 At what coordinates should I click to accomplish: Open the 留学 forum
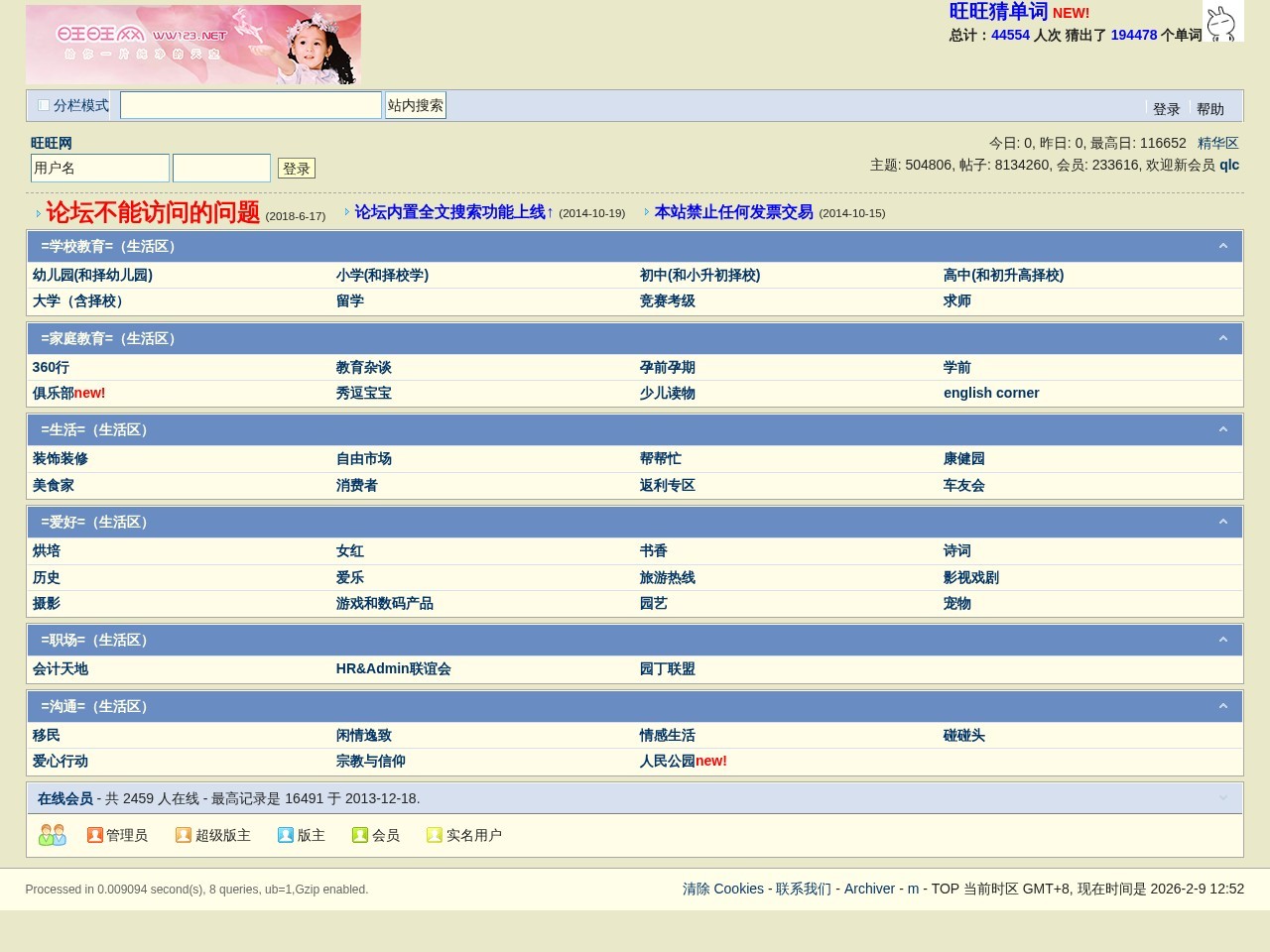coord(349,300)
